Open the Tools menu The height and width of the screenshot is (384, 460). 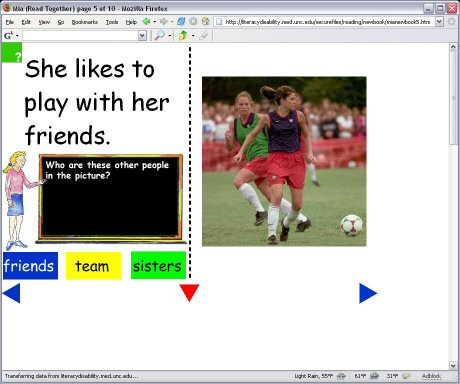coord(112,22)
